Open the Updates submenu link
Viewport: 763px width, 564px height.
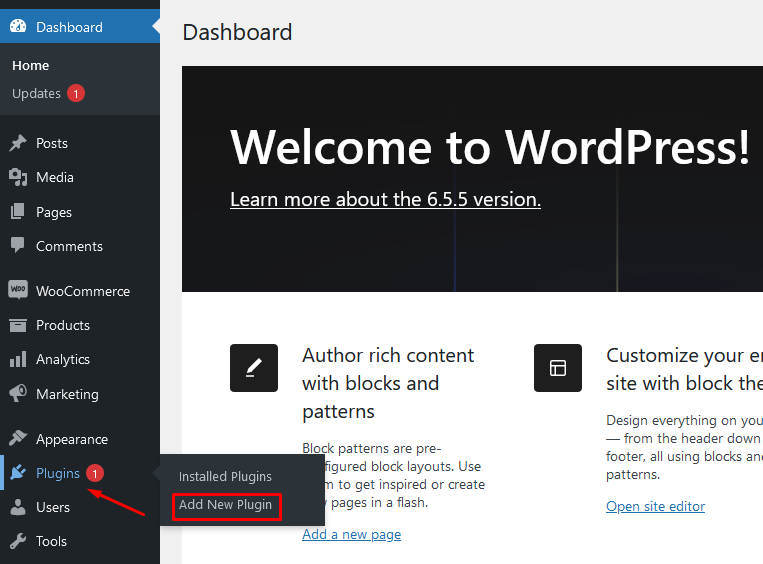[x=37, y=94]
